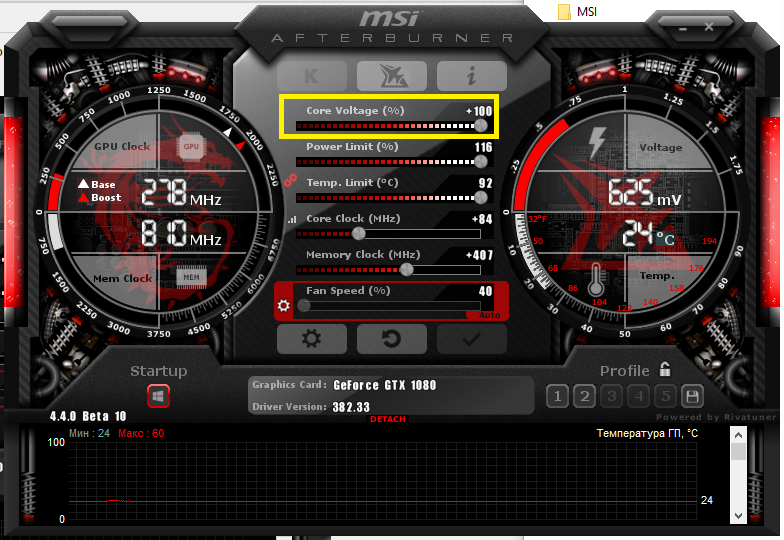Toggle temperature unit °C label
The image size is (784, 540).
[x=665, y=238]
